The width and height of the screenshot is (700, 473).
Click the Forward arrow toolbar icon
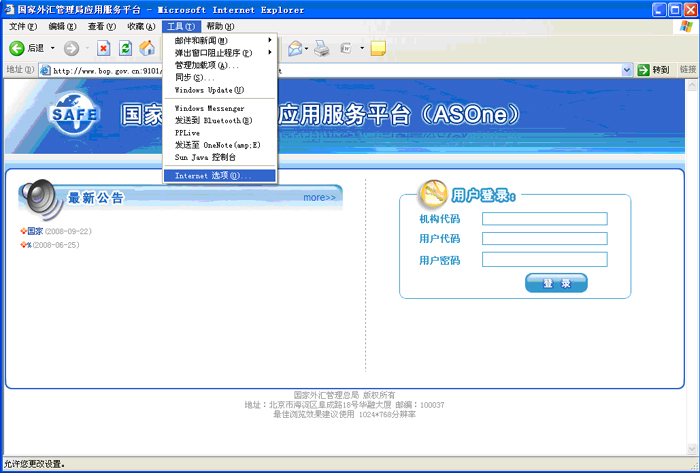pos(71,48)
